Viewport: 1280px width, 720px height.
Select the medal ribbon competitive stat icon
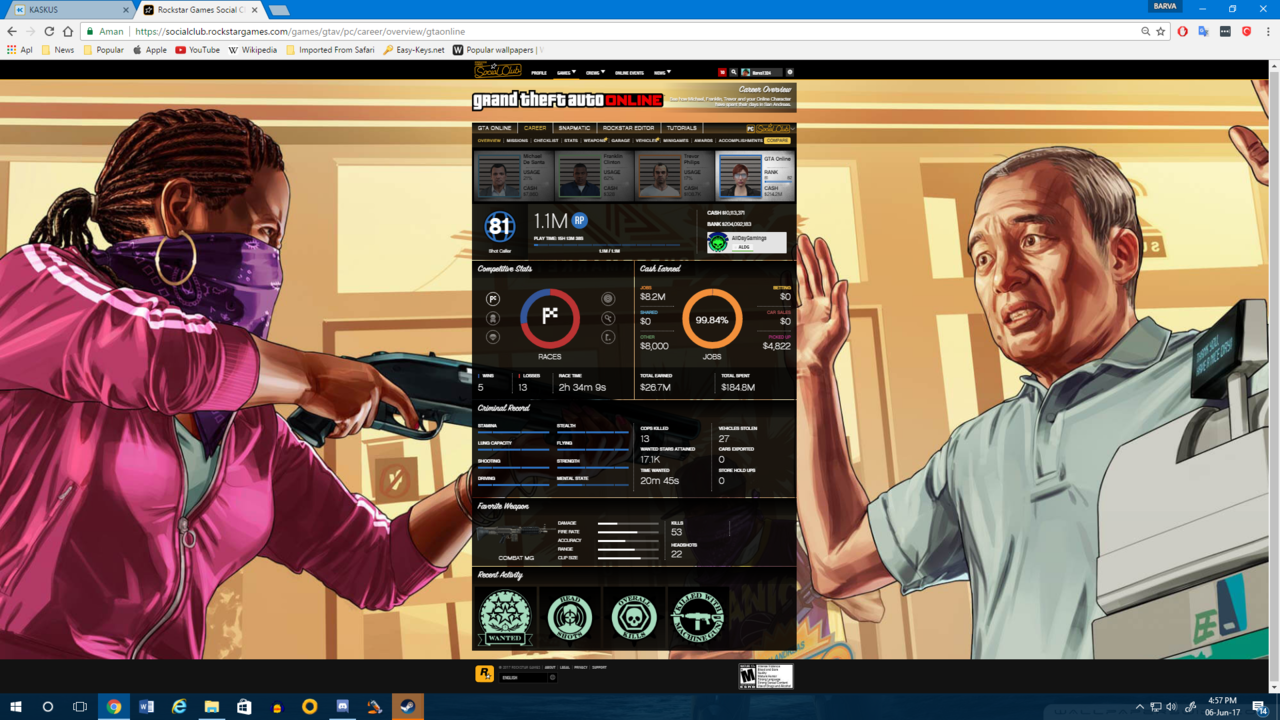(x=493, y=318)
